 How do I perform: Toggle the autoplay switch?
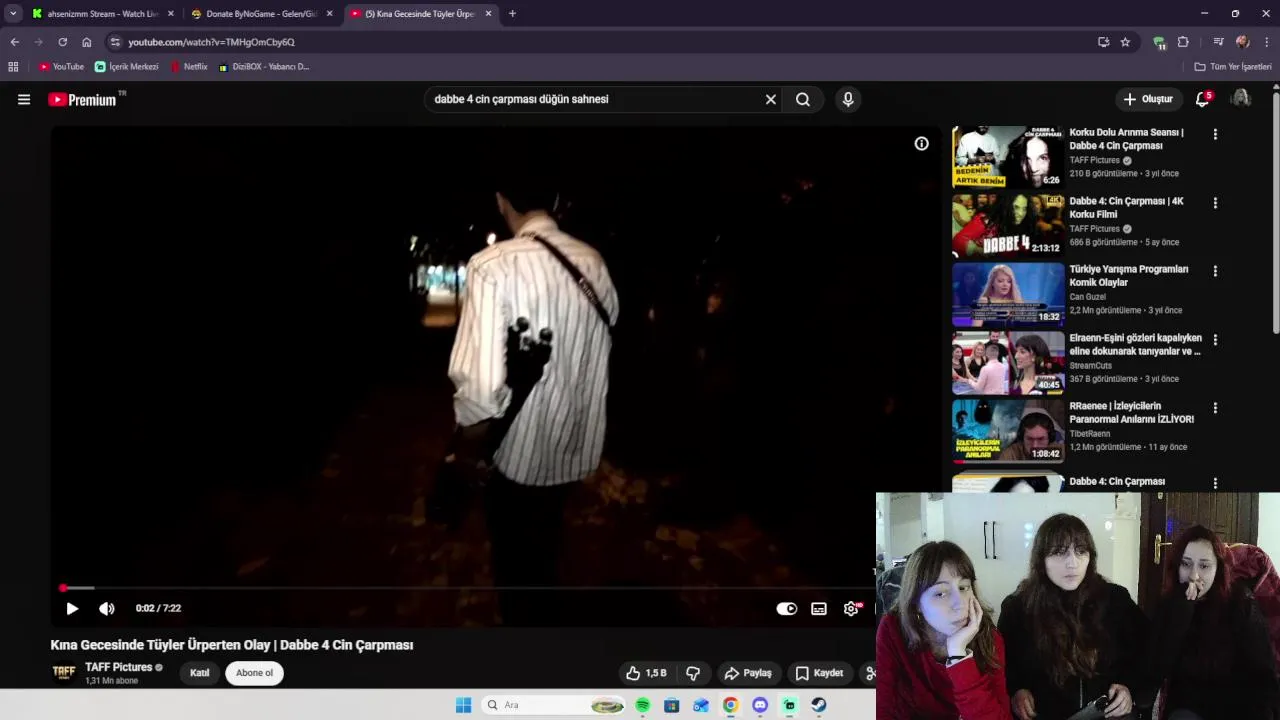pos(787,608)
